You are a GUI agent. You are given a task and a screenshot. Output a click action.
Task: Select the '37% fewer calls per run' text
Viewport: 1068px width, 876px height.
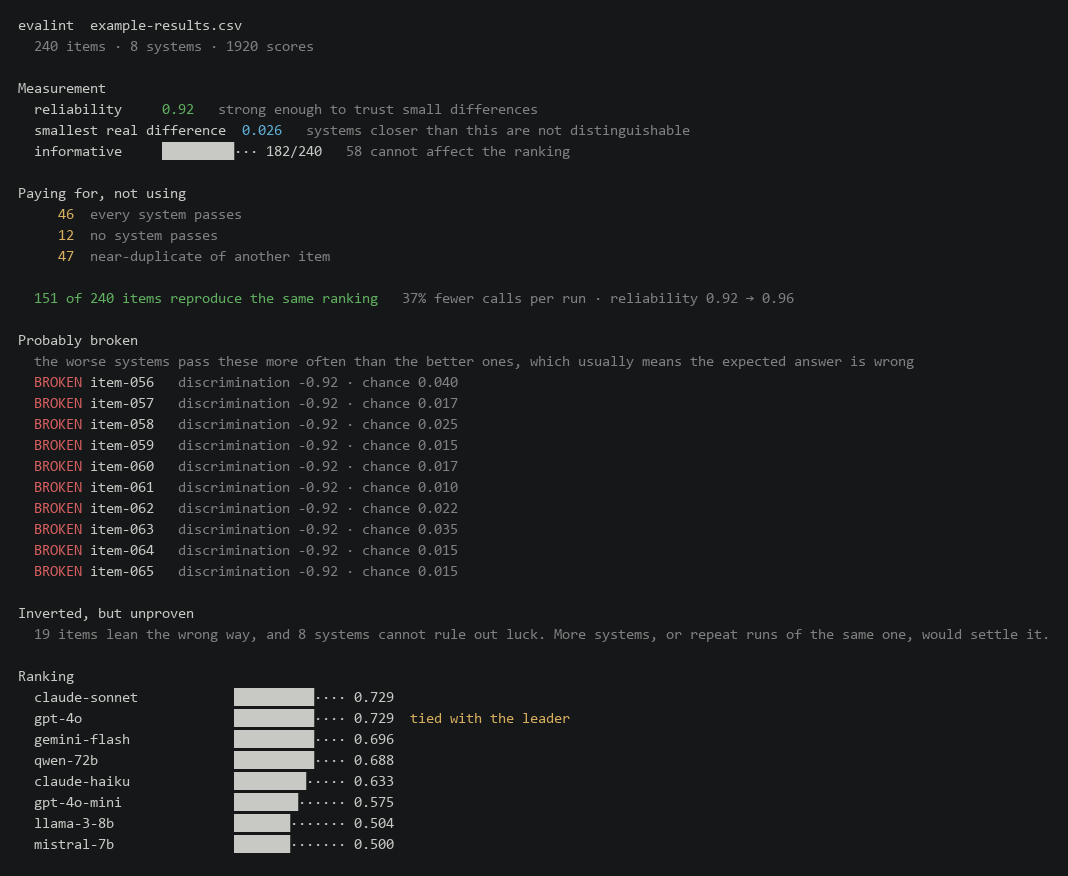coord(494,298)
